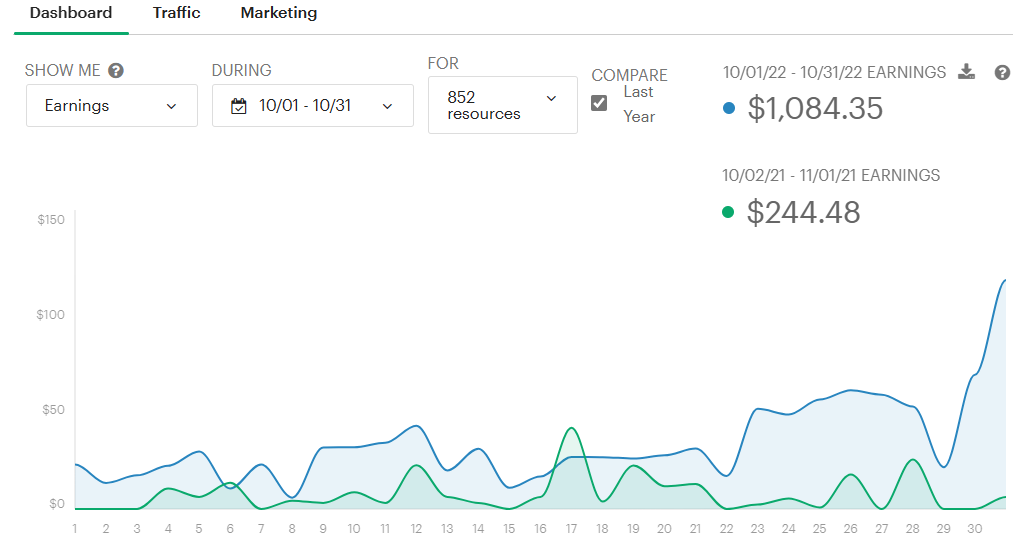This screenshot has width=1013, height=538.
Task: Click day 12 on the chart axis
Action: (x=416, y=527)
